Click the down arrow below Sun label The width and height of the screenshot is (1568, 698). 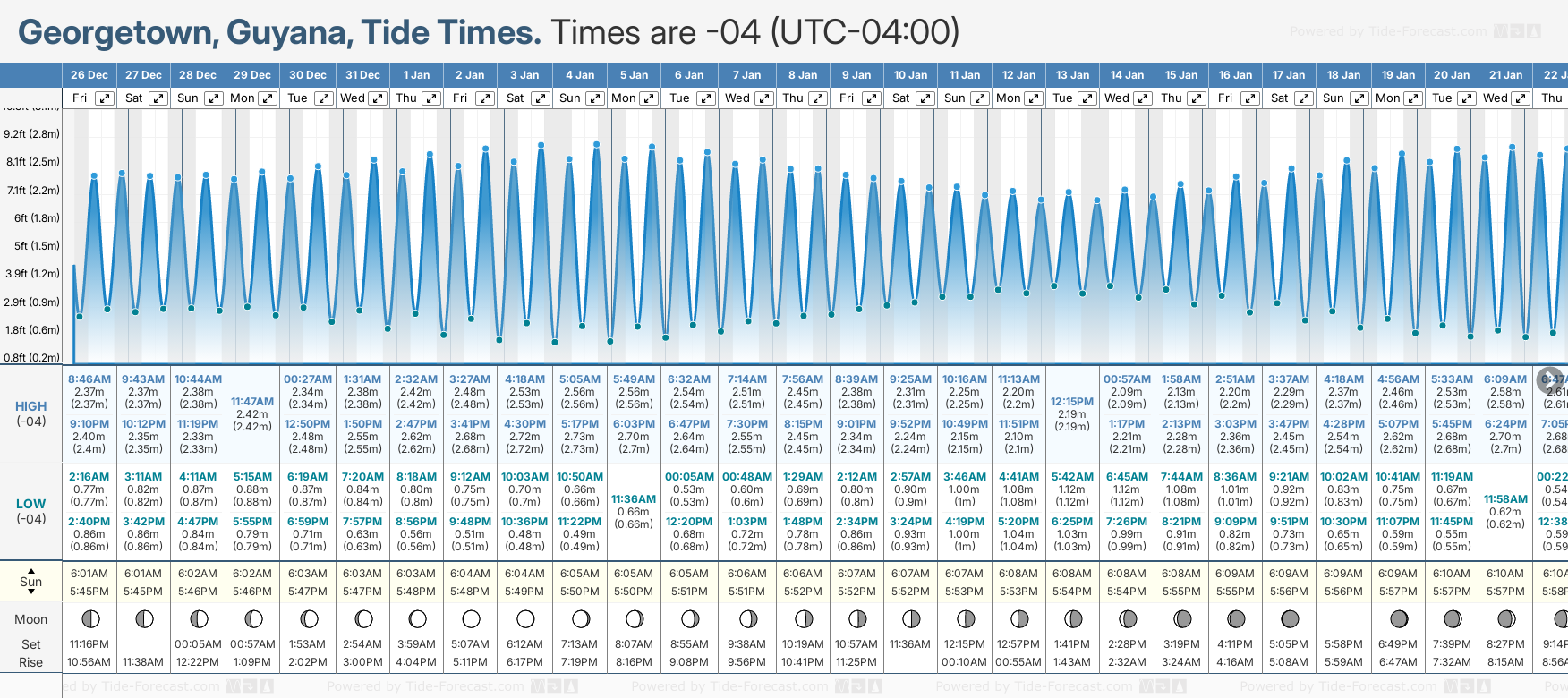(31, 592)
